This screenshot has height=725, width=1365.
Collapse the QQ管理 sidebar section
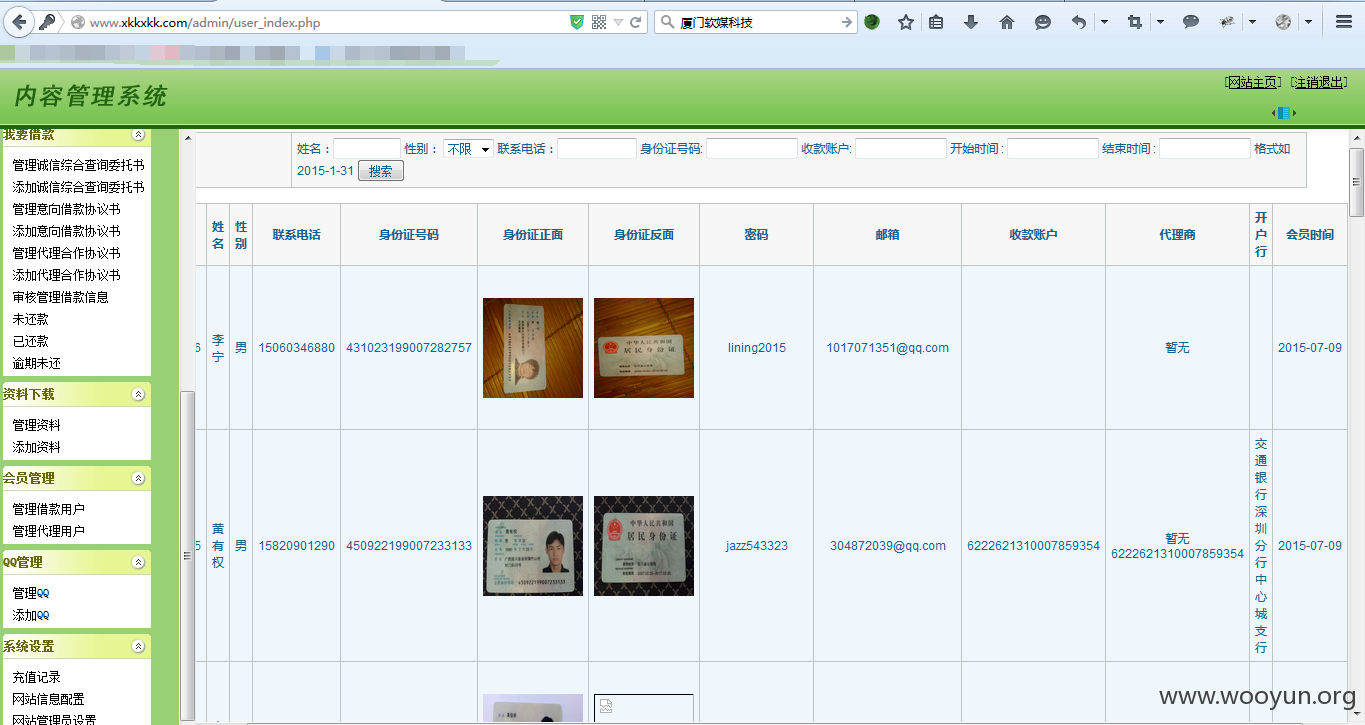pos(139,563)
